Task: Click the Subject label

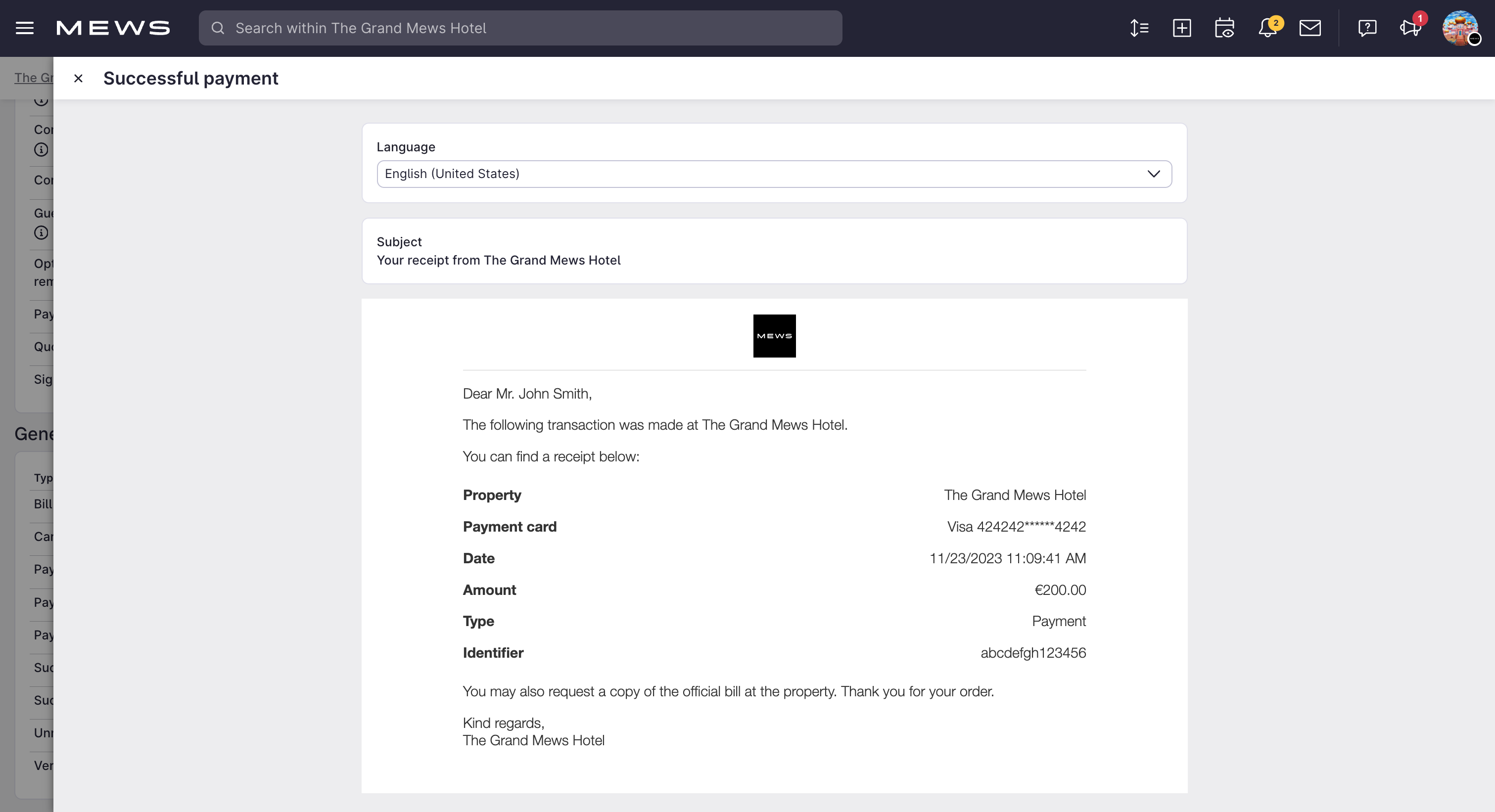Action: [399, 242]
